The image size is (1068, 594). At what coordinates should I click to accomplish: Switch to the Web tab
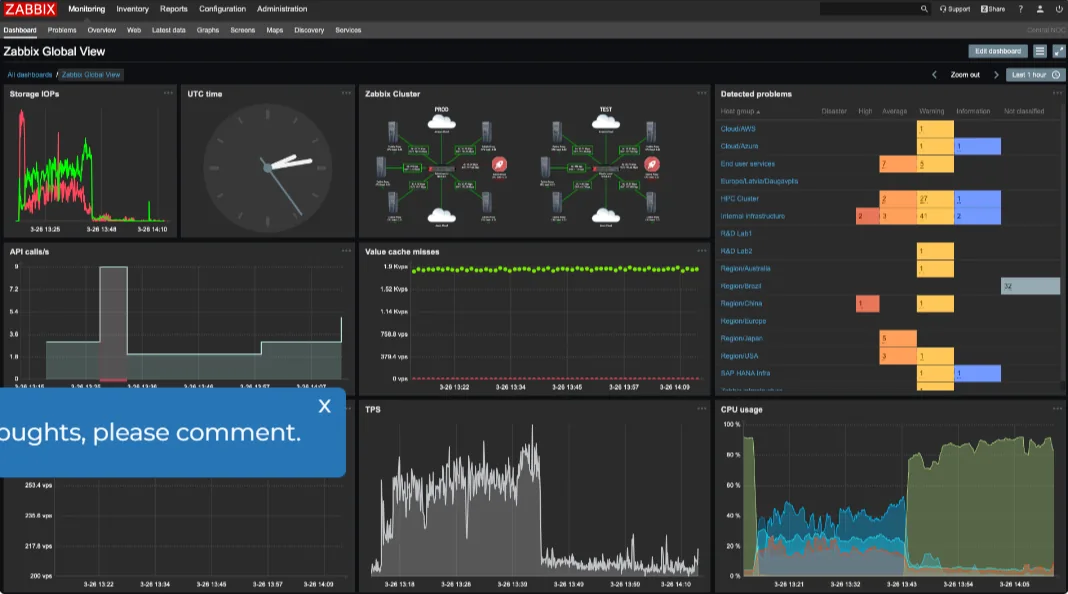[134, 30]
